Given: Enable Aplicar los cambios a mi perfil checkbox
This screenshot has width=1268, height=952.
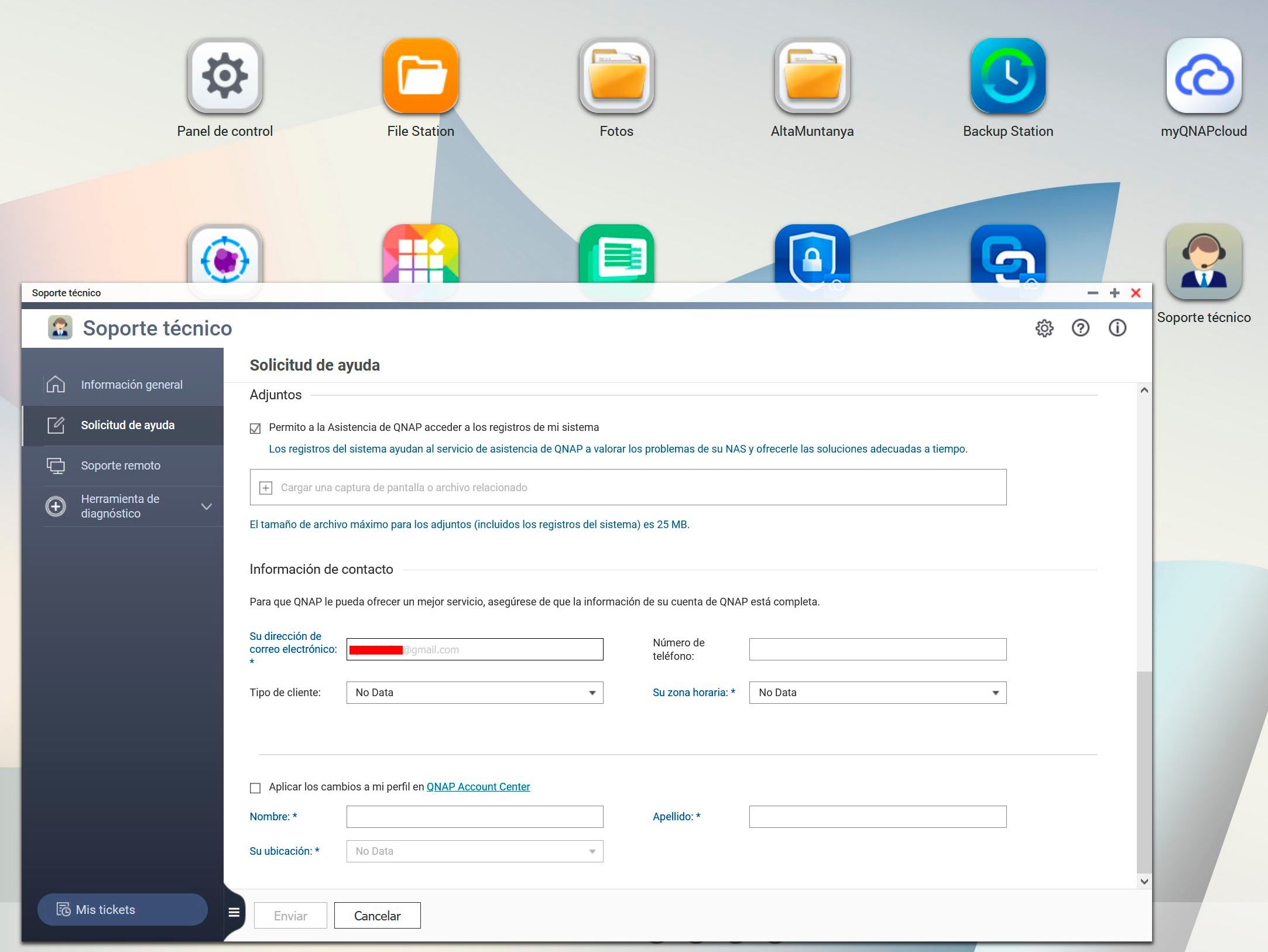Looking at the screenshot, I should coord(255,788).
